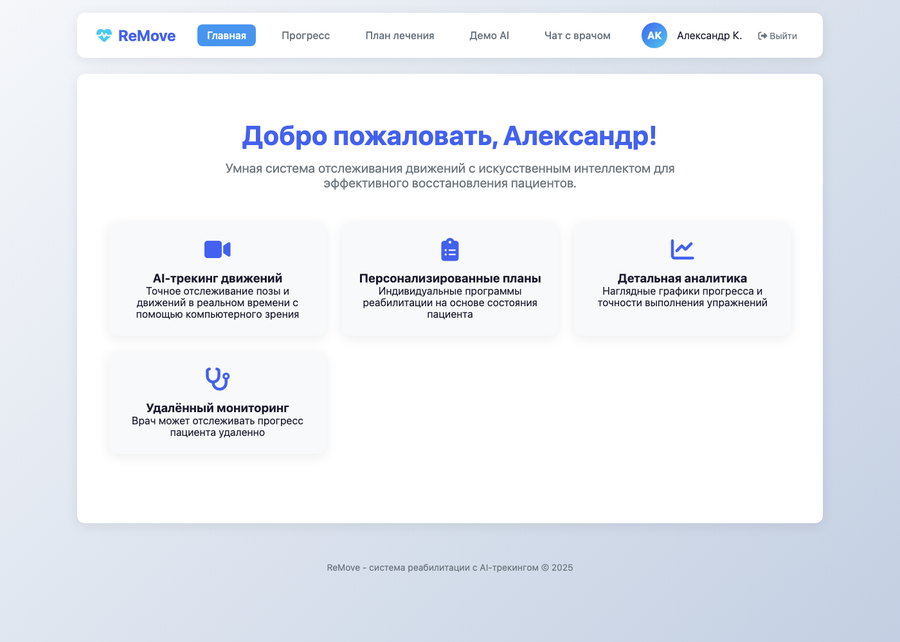Select the Персонализированные планы card title
The image size is (900, 642).
pyautogui.click(x=449, y=278)
